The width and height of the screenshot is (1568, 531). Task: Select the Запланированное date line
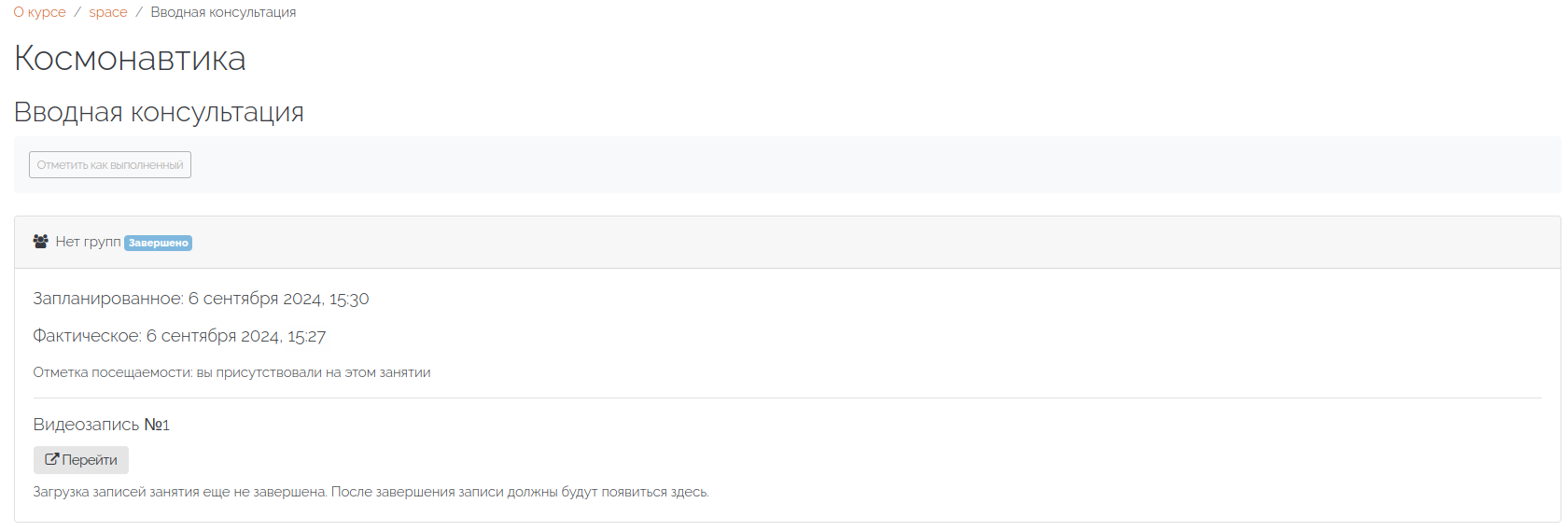click(x=201, y=299)
